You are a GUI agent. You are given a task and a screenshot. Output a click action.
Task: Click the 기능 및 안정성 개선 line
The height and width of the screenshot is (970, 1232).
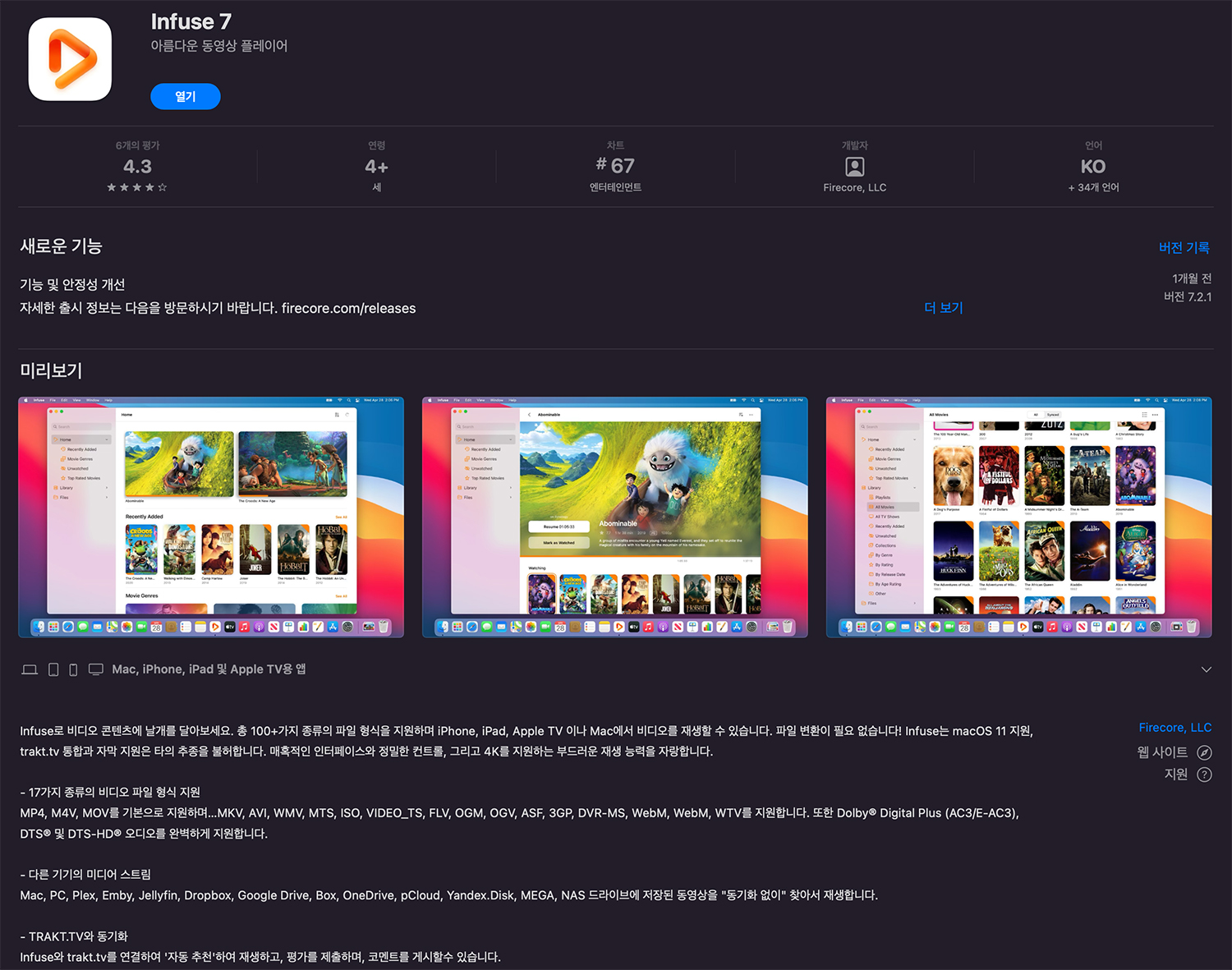click(x=72, y=285)
